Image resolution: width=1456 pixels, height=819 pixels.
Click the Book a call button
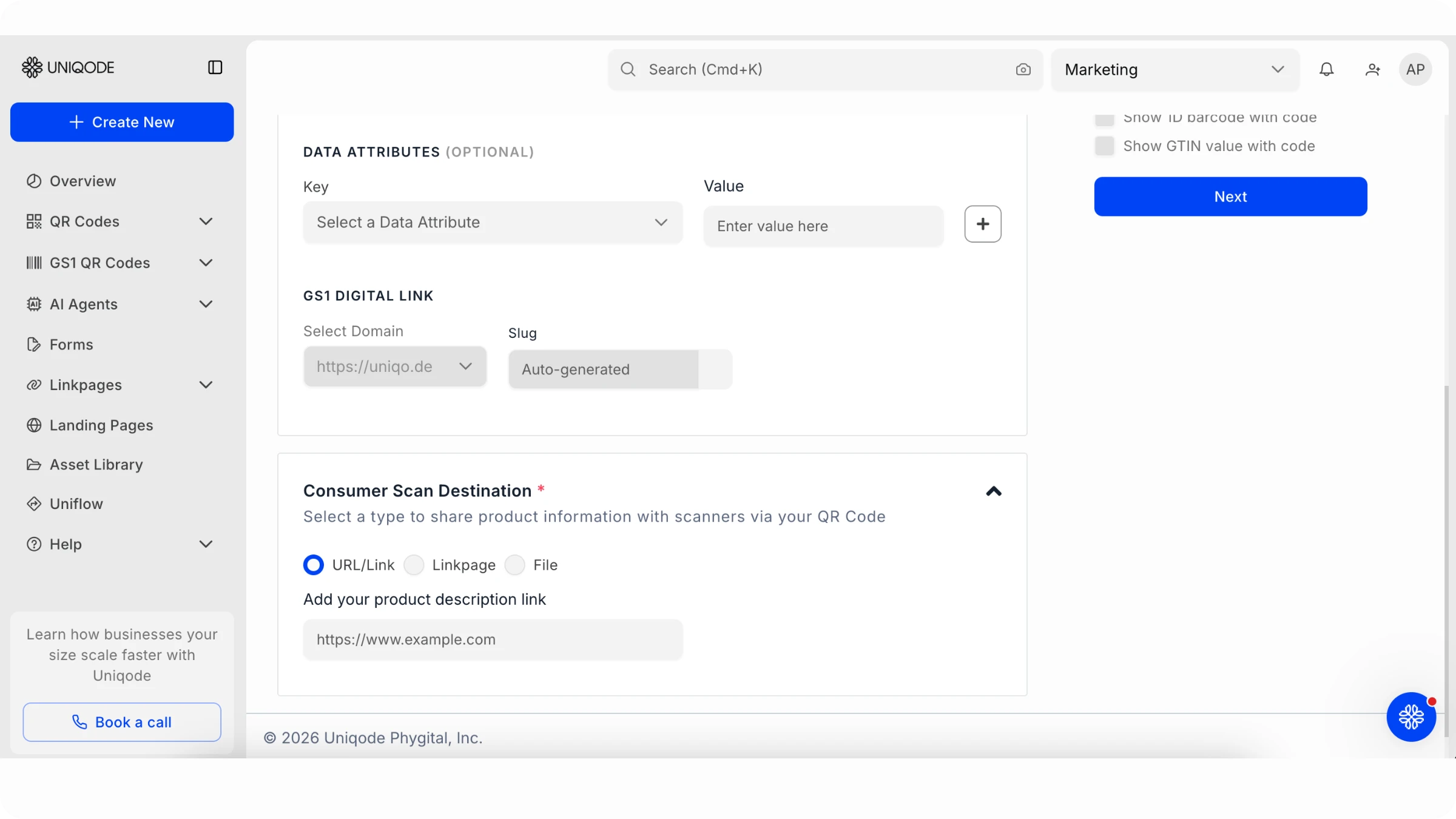tap(122, 722)
